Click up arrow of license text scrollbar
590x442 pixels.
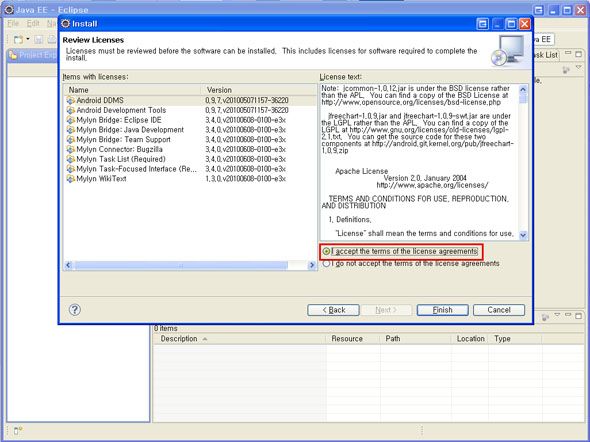523,89
